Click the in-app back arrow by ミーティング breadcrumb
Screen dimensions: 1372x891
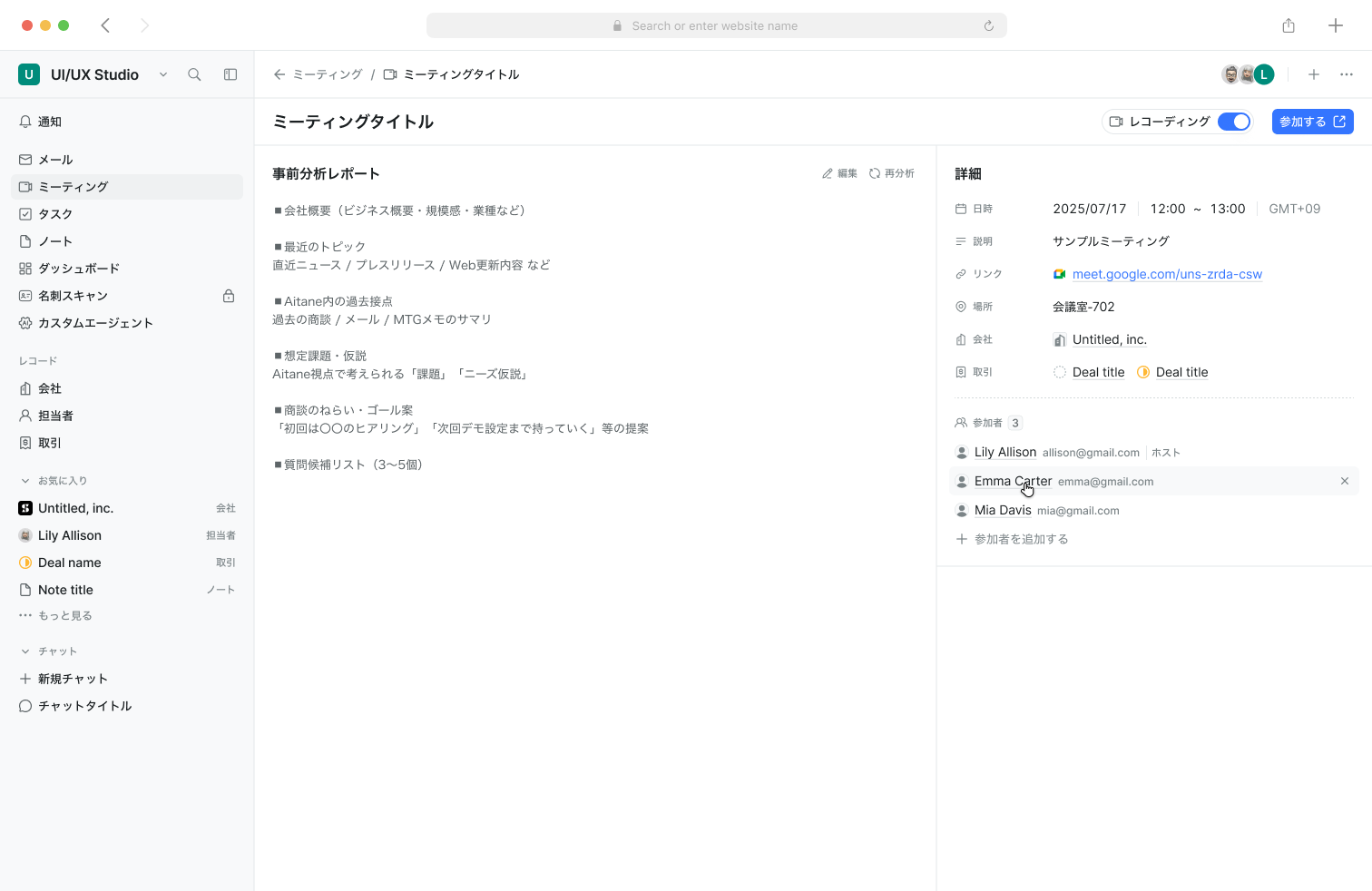coord(279,74)
